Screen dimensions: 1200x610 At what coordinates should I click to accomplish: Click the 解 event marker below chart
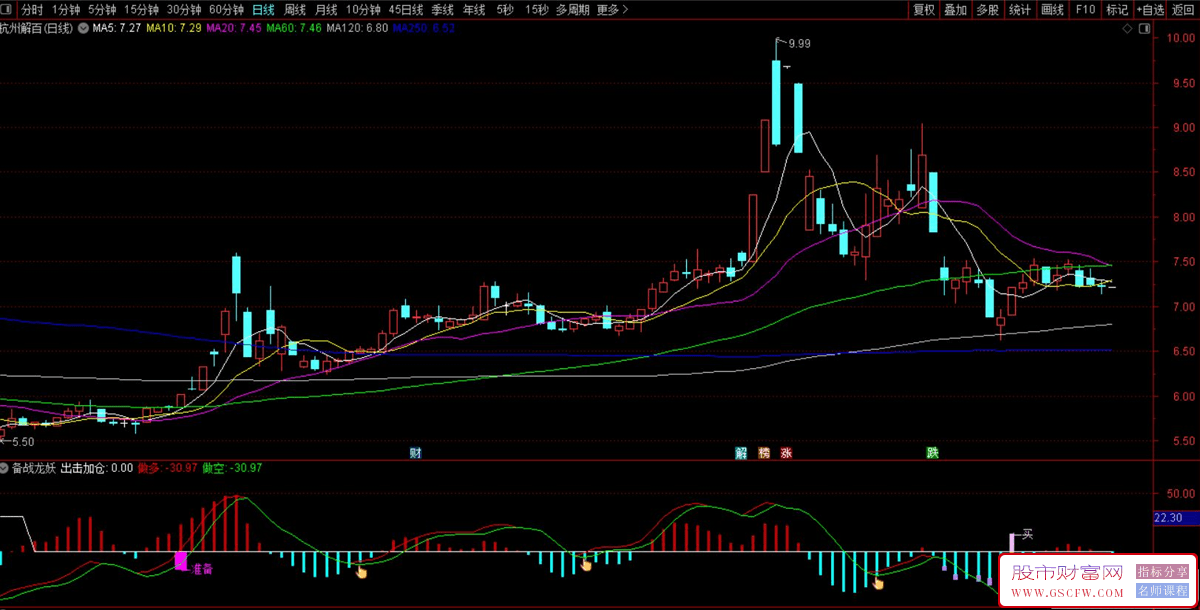(x=742, y=452)
